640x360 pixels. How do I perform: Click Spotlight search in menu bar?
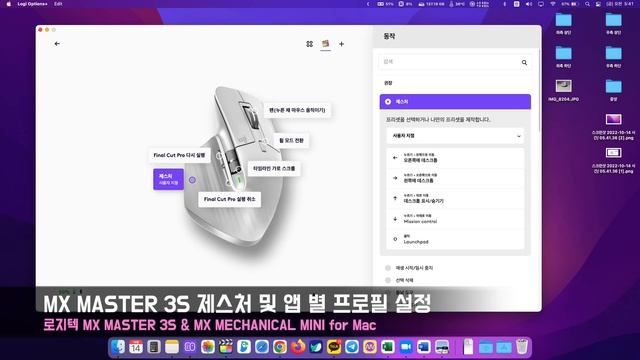pyautogui.click(x=587, y=4)
